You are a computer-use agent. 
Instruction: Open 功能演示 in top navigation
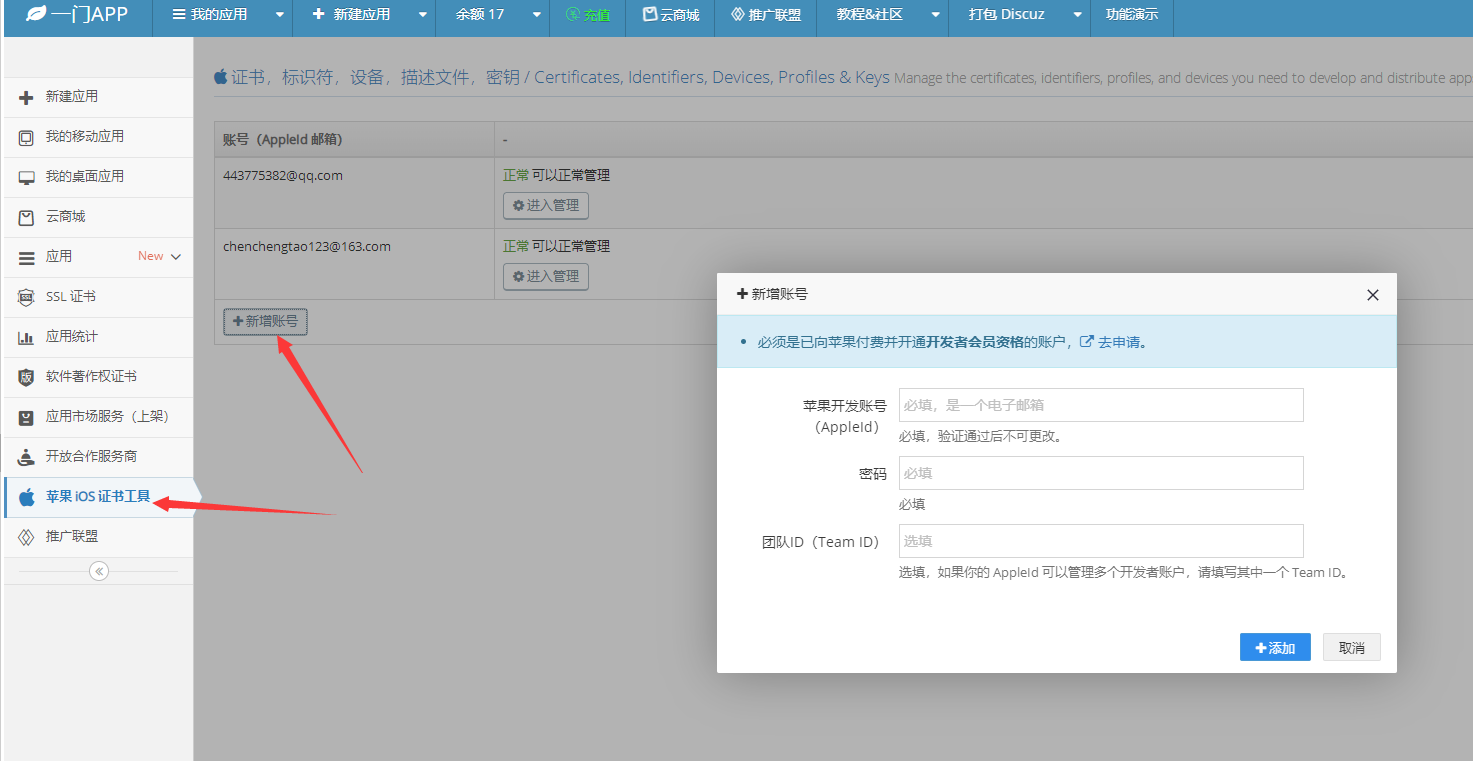click(1131, 15)
